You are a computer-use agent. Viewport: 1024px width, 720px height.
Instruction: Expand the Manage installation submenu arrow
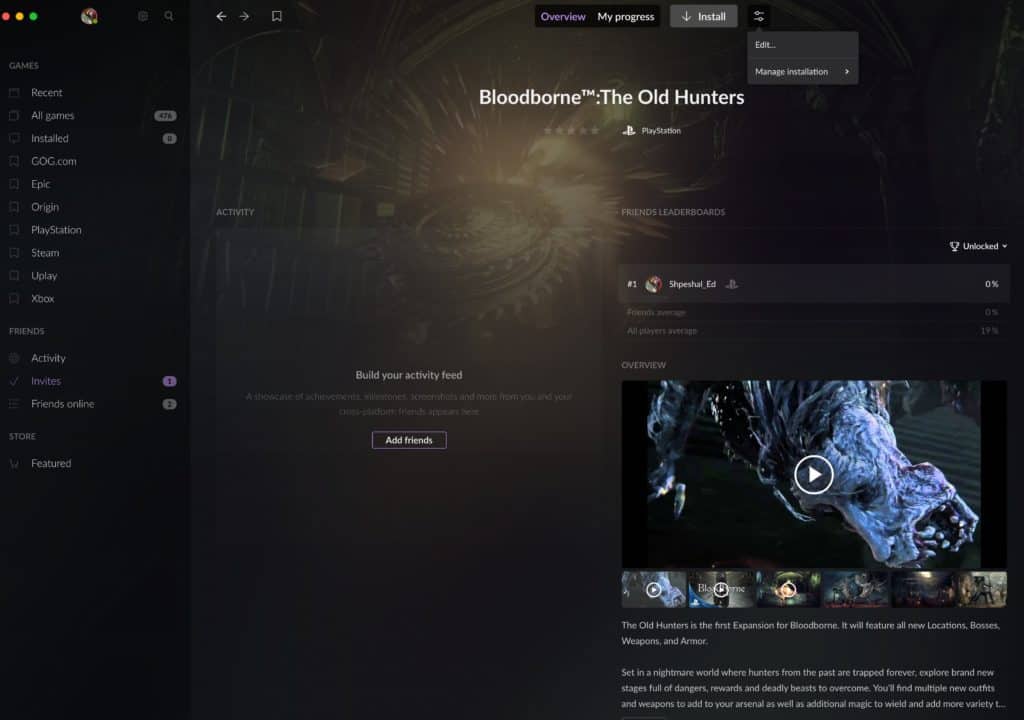(847, 72)
